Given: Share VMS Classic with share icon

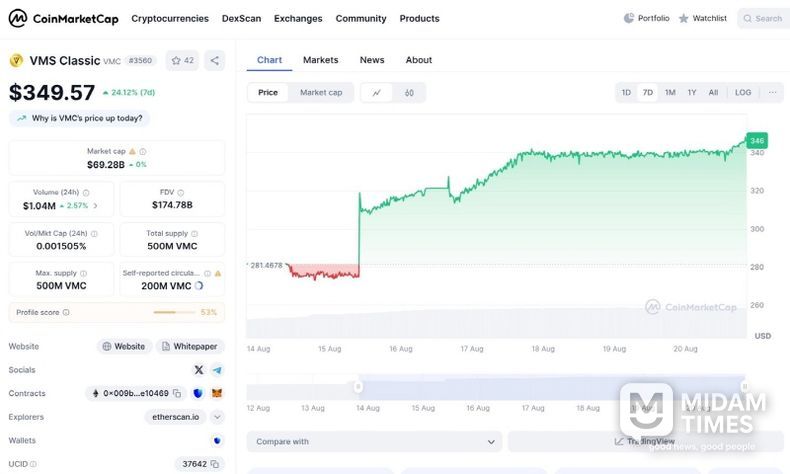Looking at the screenshot, I should click(215, 60).
